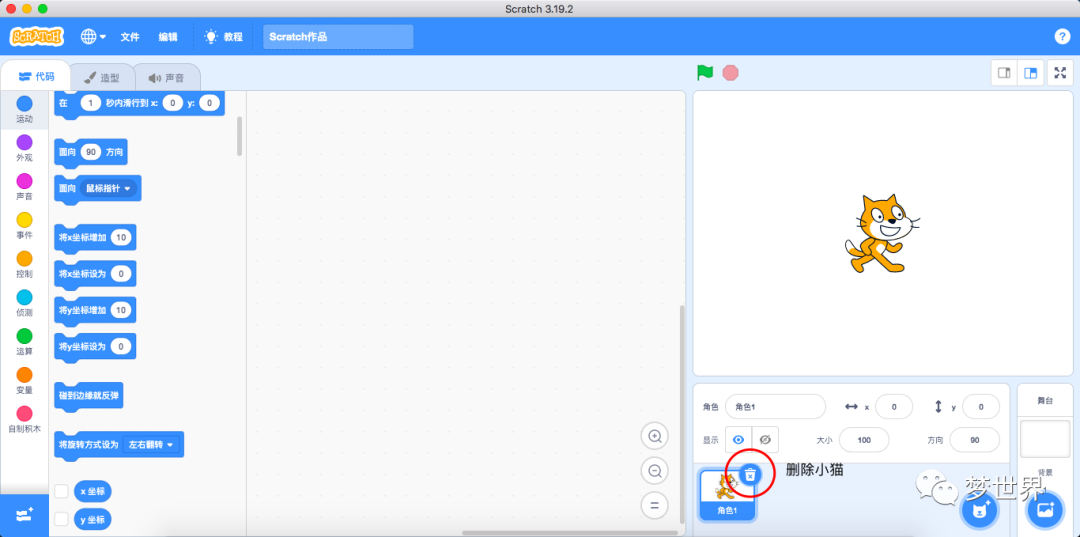This screenshot has width=1080, height=537.
Task: Open the 左右翻转 rotation style dropdown
Action: 151,445
